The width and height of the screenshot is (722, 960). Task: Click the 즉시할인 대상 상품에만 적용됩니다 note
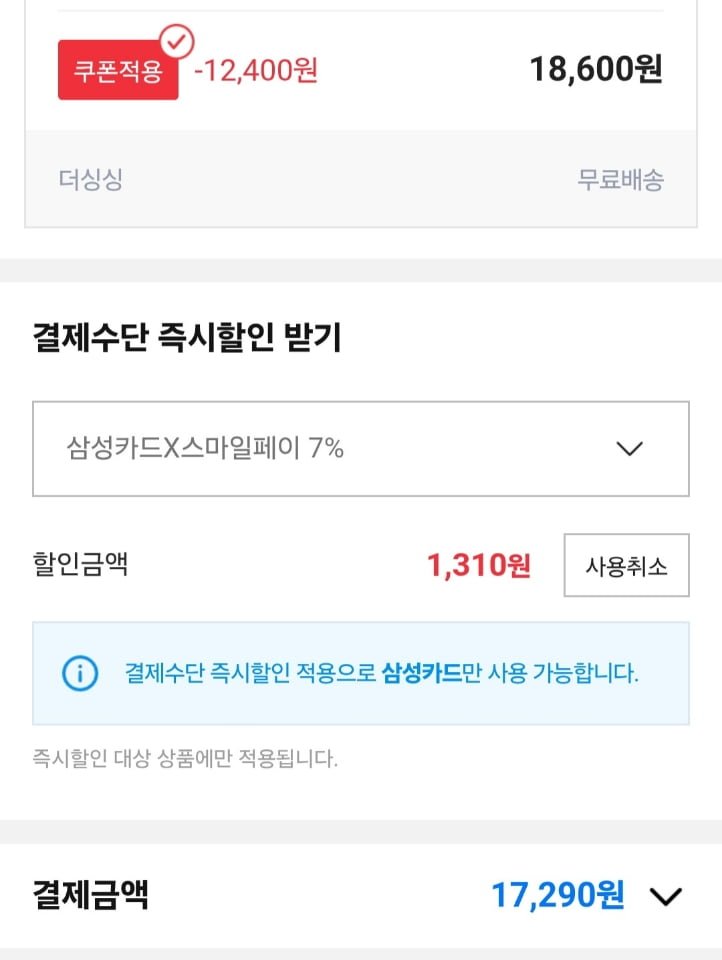click(185, 758)
